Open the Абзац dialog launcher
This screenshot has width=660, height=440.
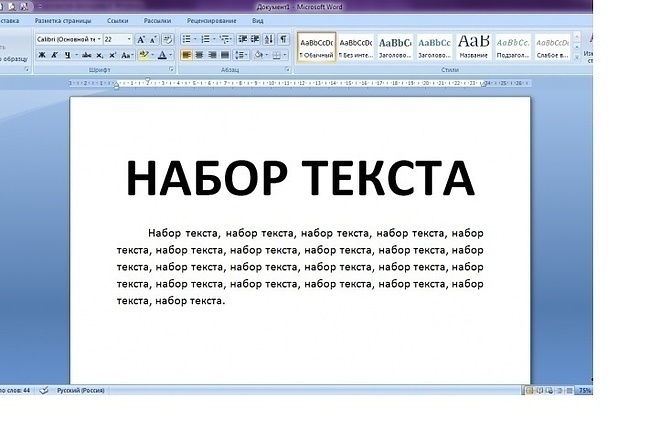tap(287, 69)
